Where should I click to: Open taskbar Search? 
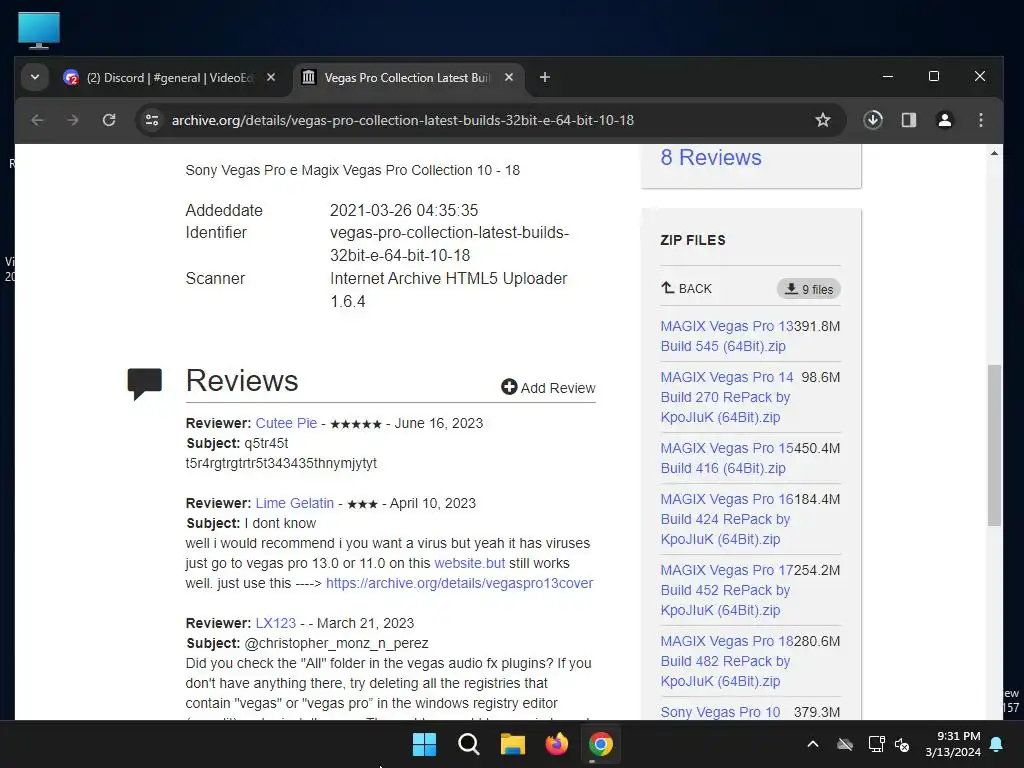click(469, 744)
